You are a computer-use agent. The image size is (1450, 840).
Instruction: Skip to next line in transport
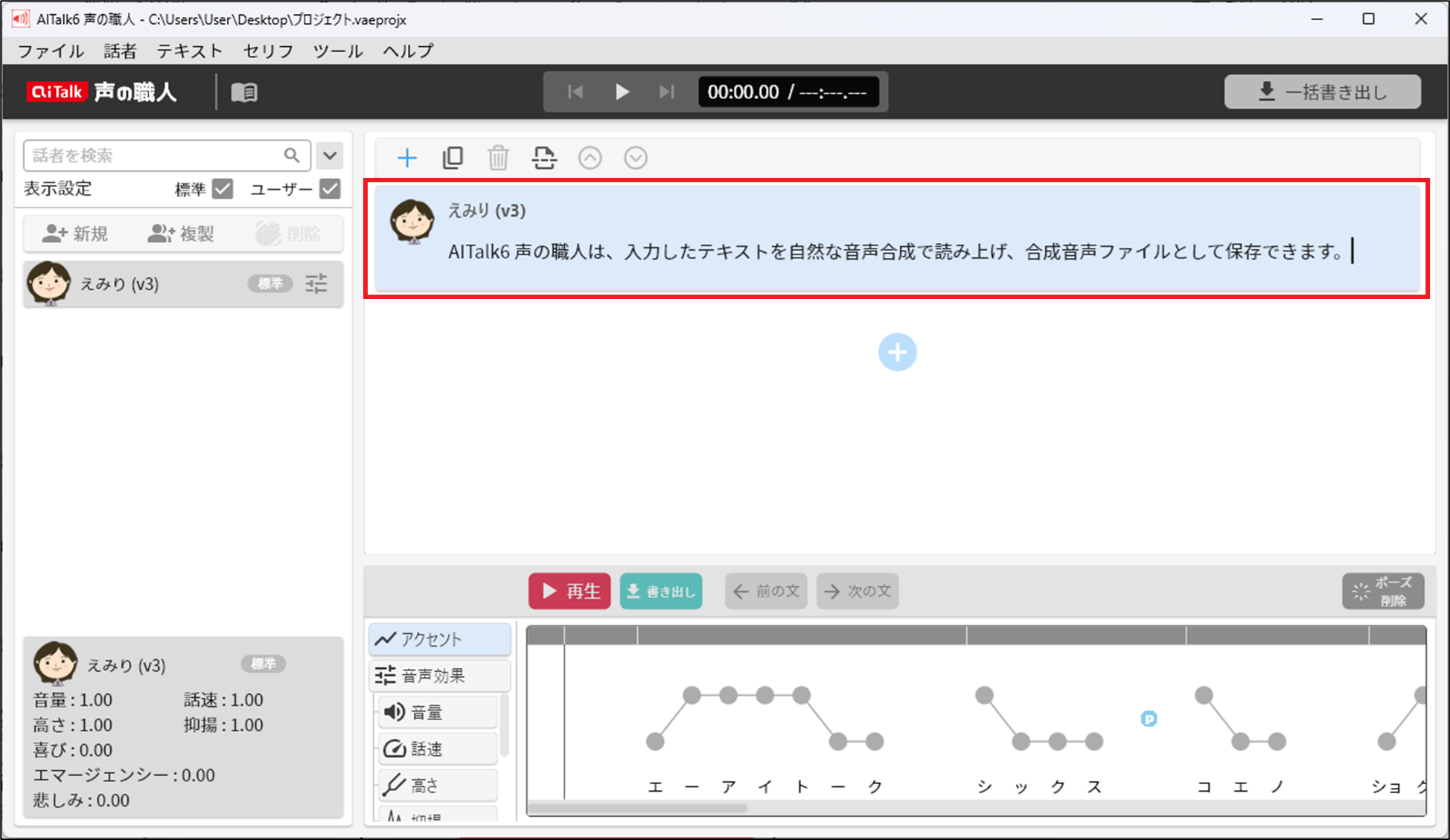[x=667, y=92]
